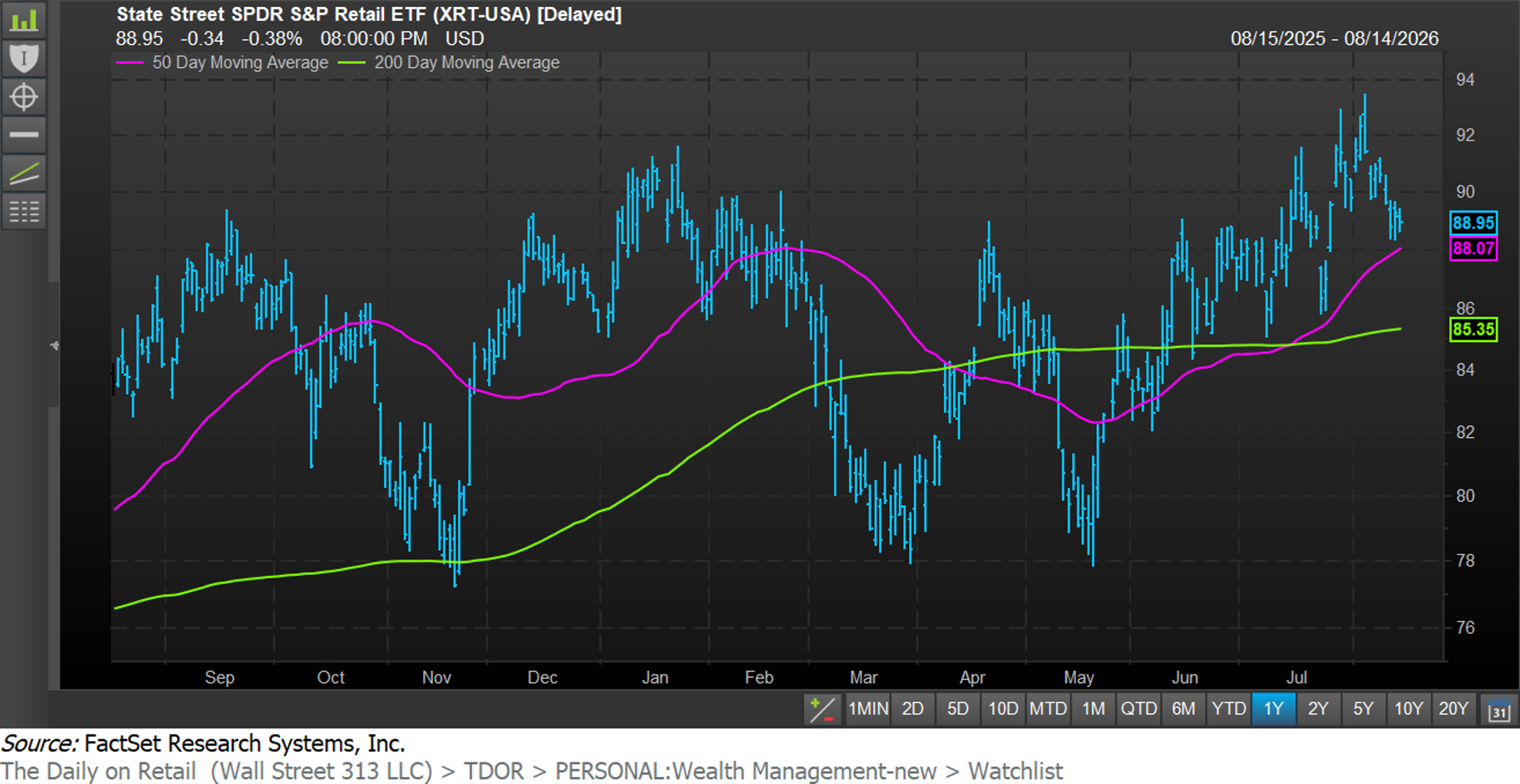Screen dimensions: 1520x784
Task: Click the 88.95 last price label
Action: (1473, 223)
